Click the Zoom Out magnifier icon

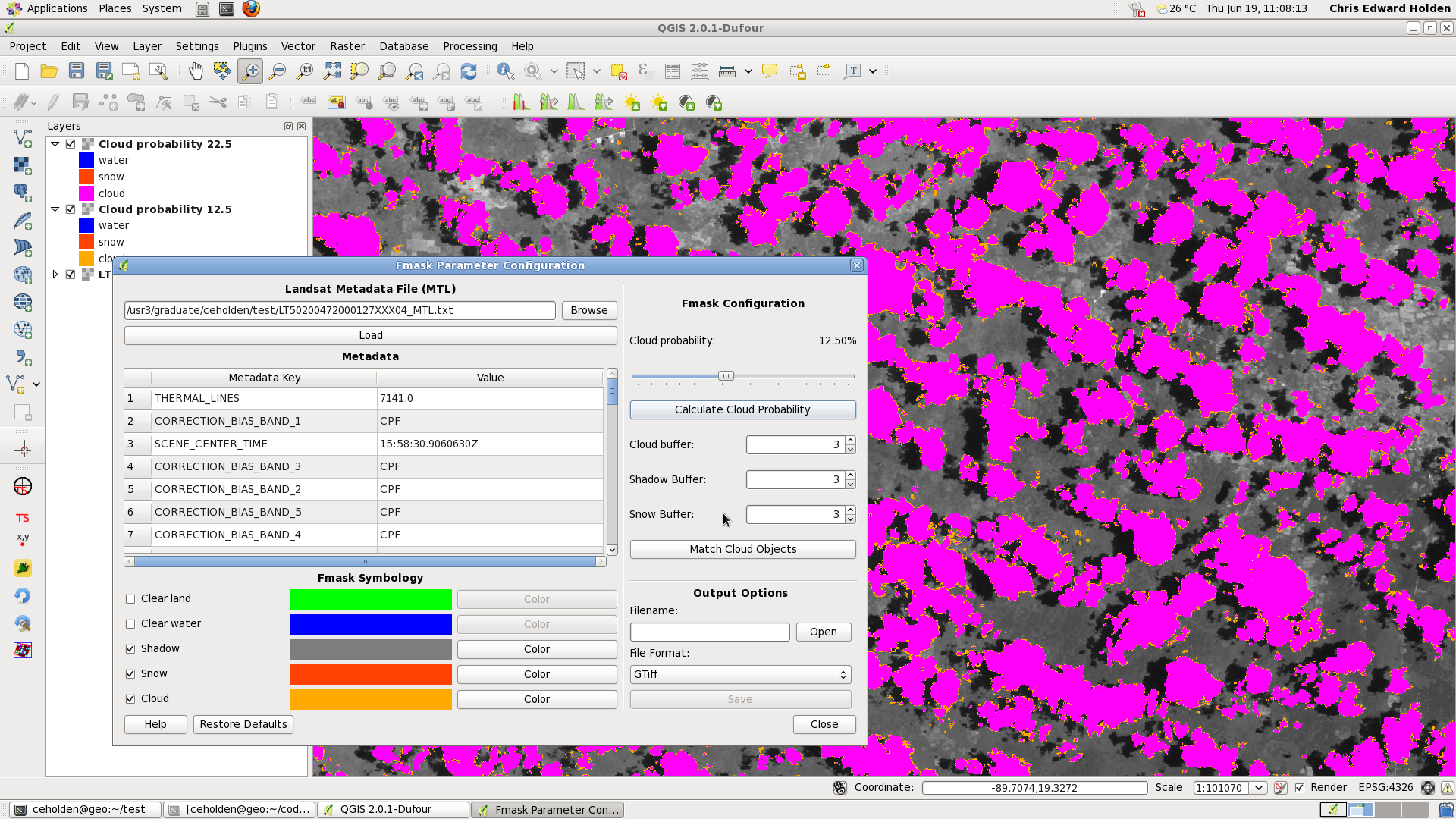pos(278,71)
